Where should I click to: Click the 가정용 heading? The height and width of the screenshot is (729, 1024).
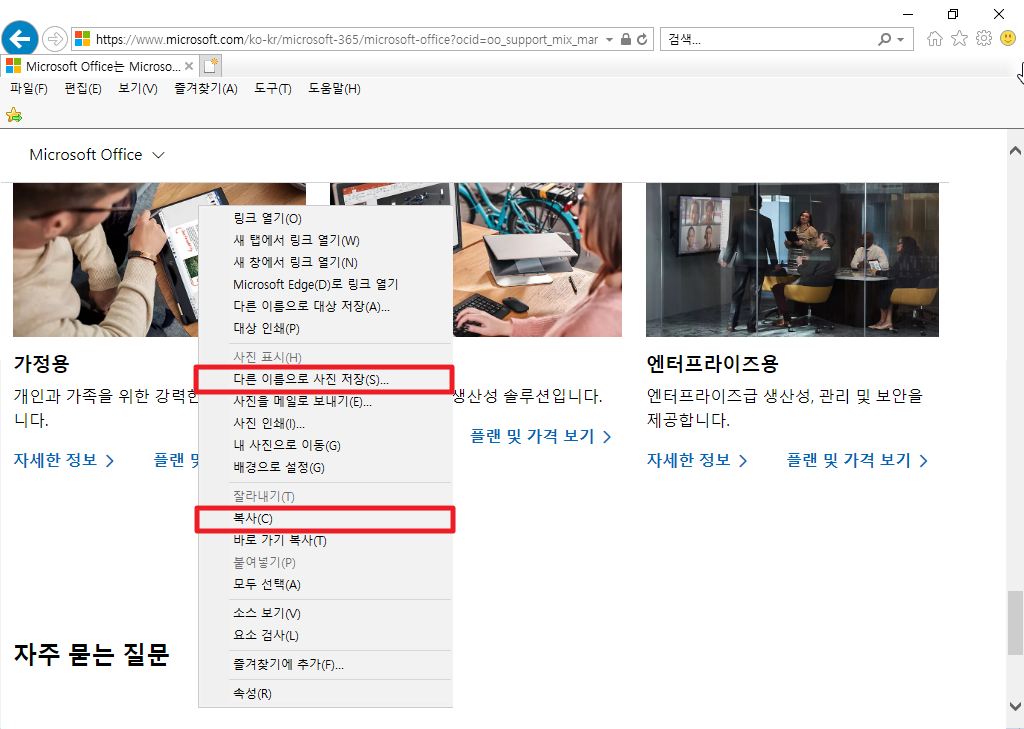pyautogui.click(x=41, y=364)
